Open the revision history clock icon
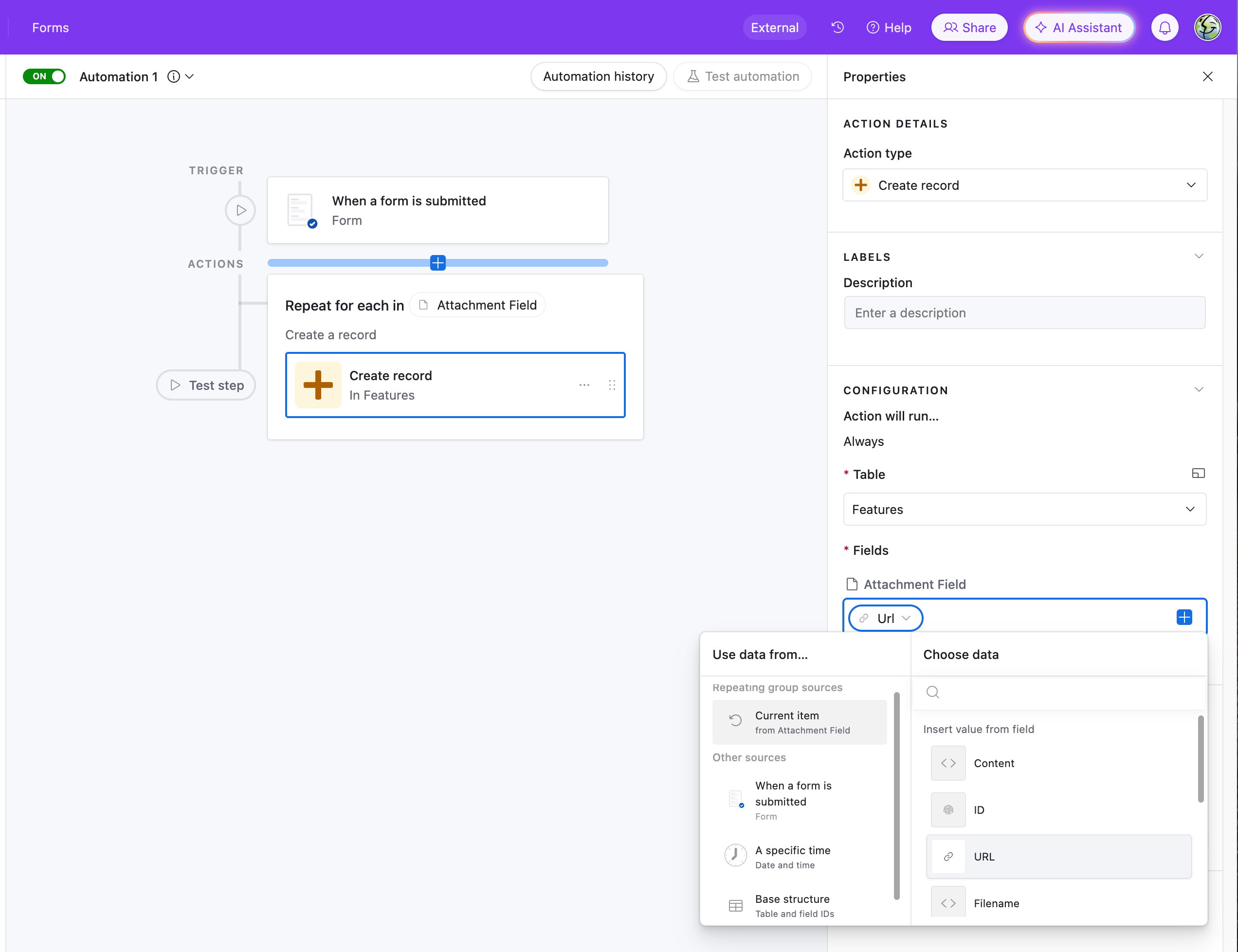 (x=837, y=27)
